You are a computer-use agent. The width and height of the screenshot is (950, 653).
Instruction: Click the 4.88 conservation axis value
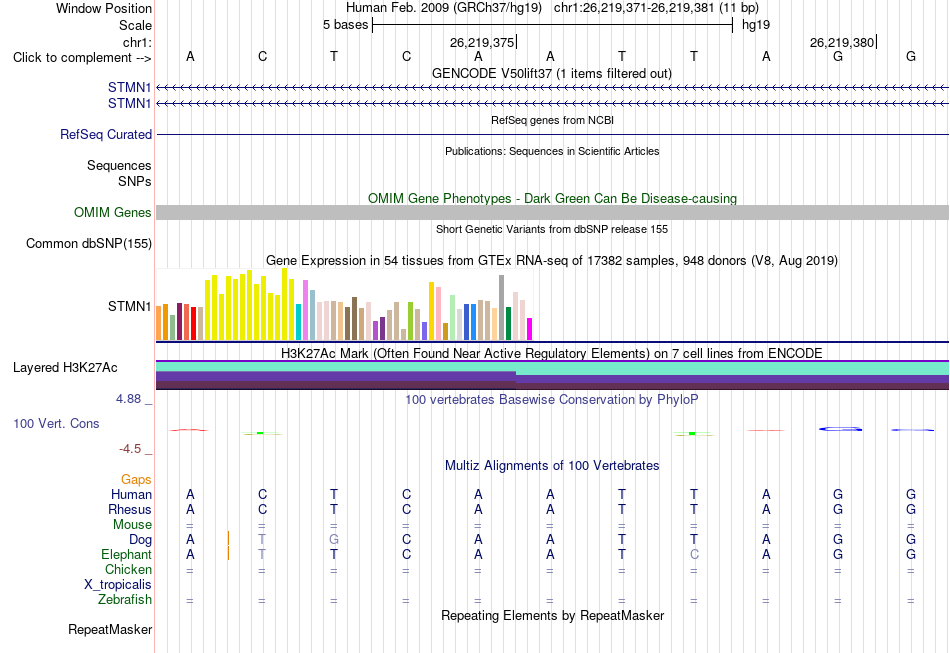[x=128, y=399]
